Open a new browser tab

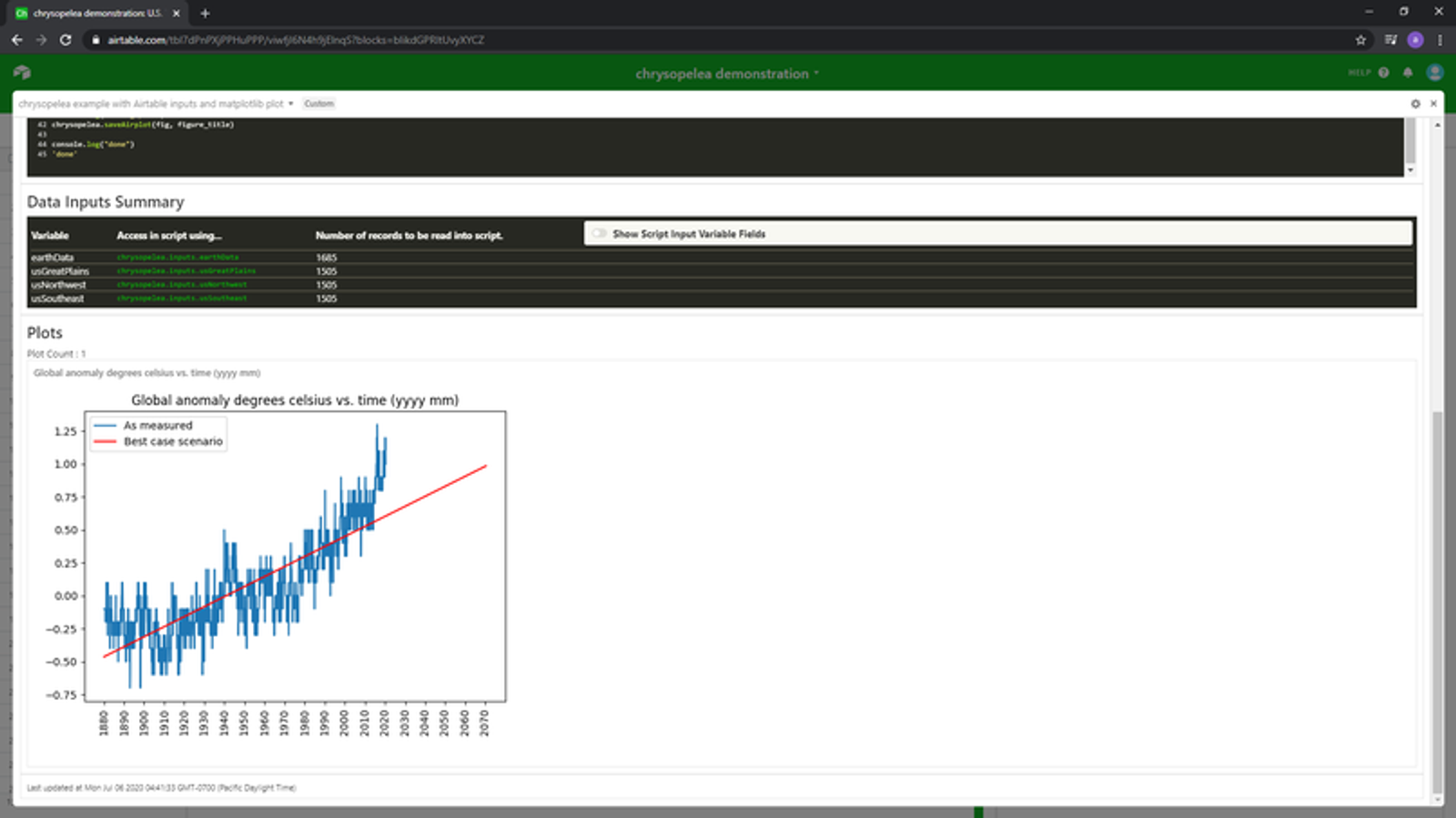(205, 14)
